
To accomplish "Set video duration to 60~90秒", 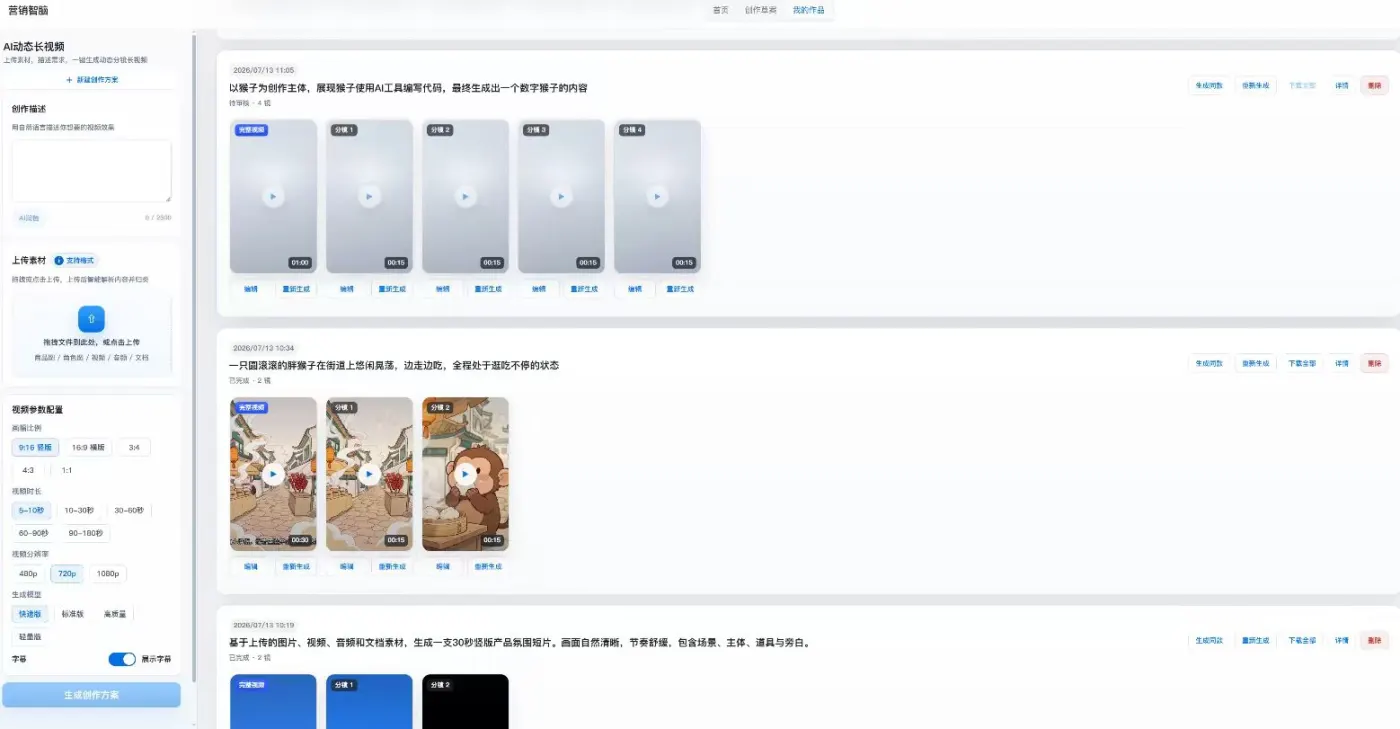I will tap(34, 533).
